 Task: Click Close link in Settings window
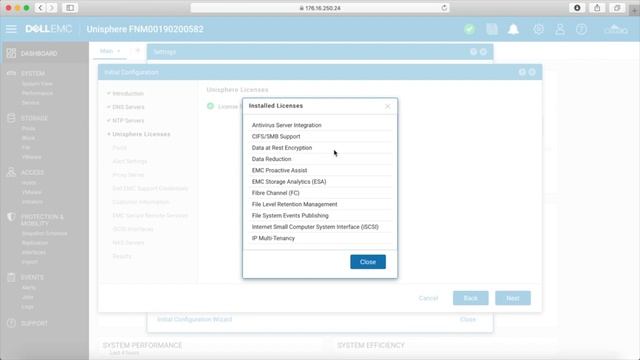(x=468, y=319)
